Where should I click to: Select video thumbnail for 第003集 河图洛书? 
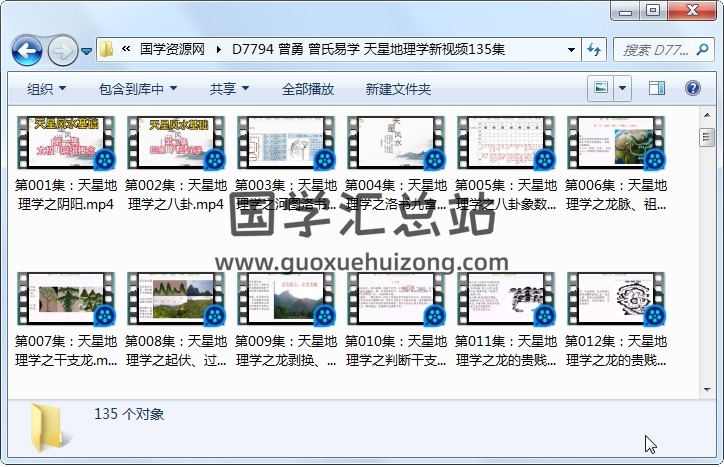[286, 142]
